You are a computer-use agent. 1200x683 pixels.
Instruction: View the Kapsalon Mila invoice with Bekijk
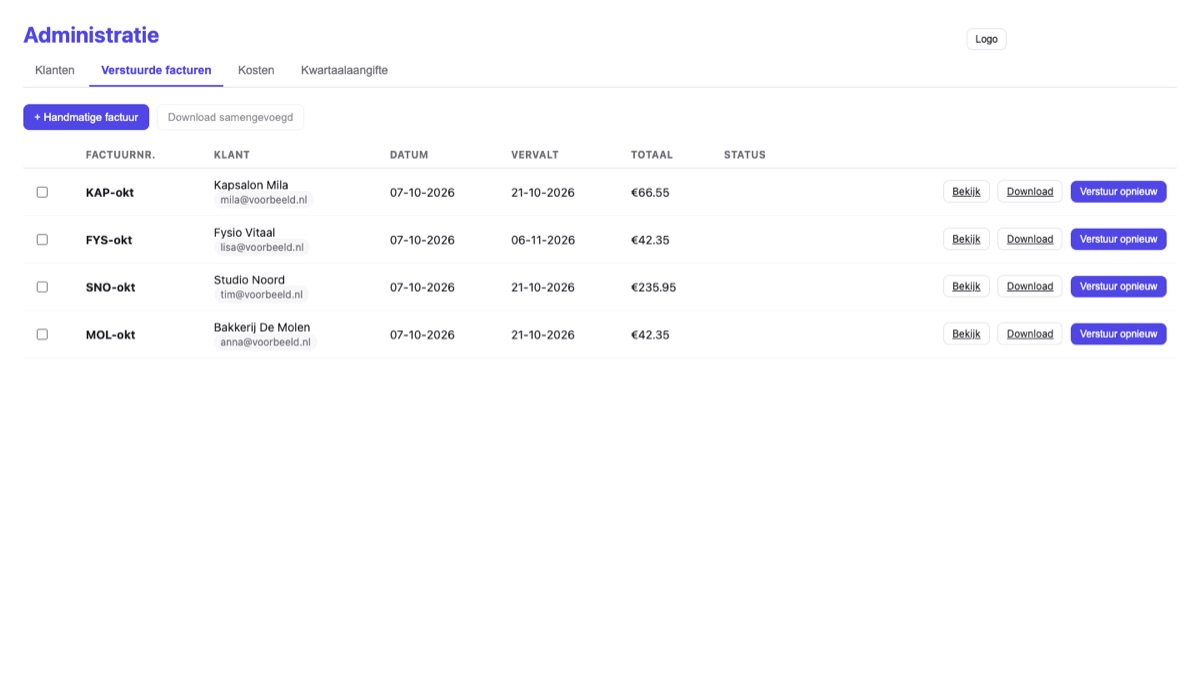click(x=966, y=191)
